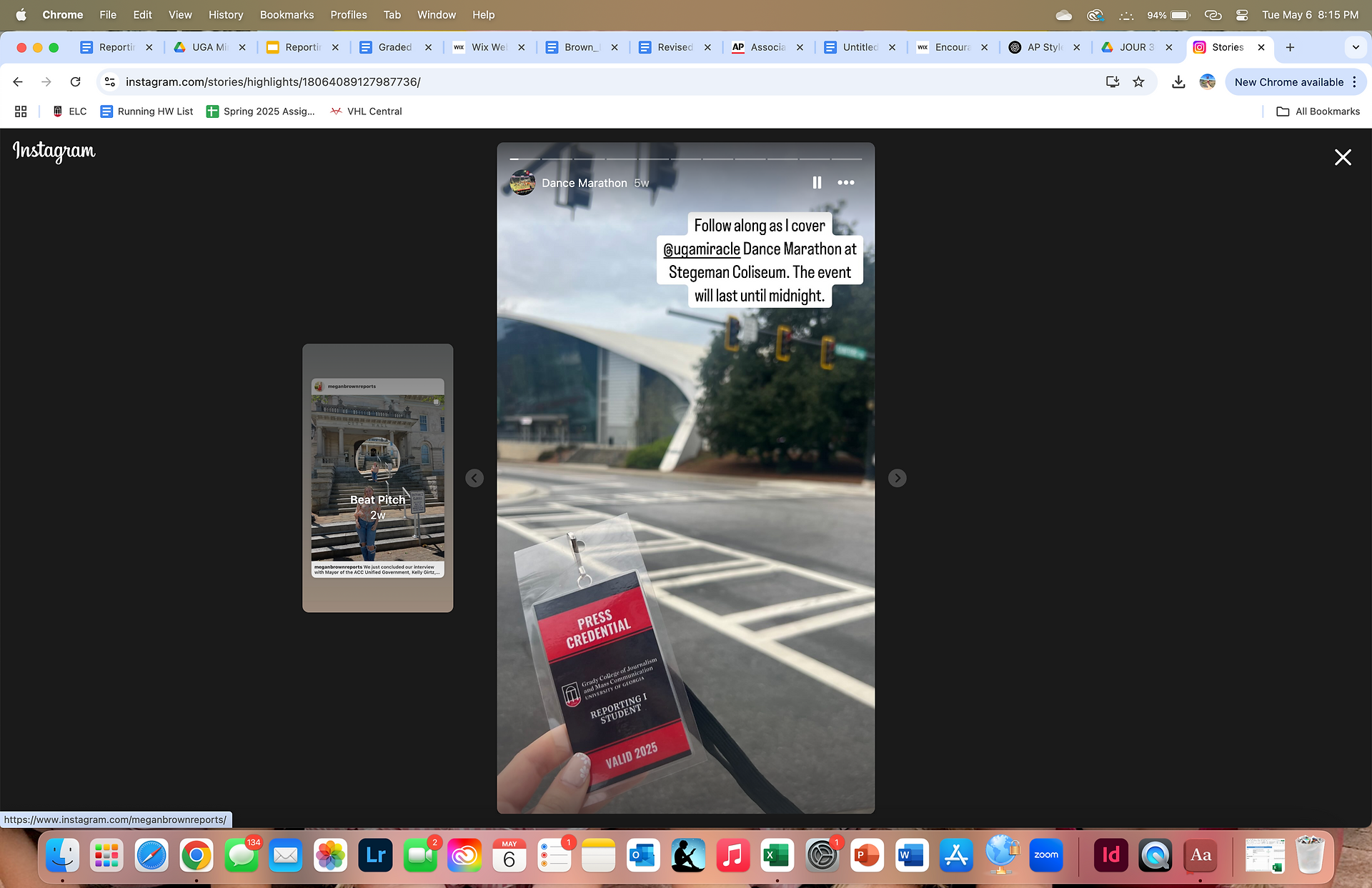
Task: Open the Trash from the Dock
Action: coord(1310,855)
